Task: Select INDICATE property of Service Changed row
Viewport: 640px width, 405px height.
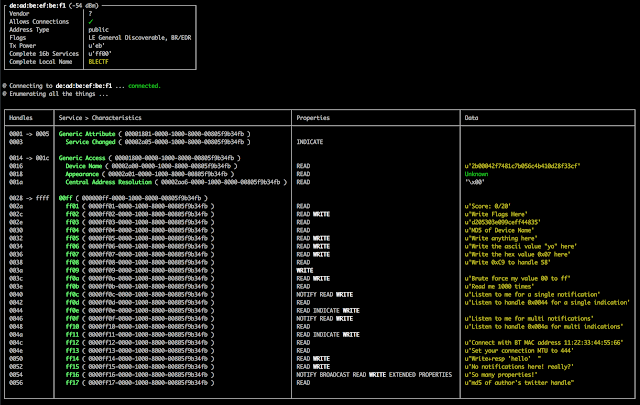Action: point(309,142)
